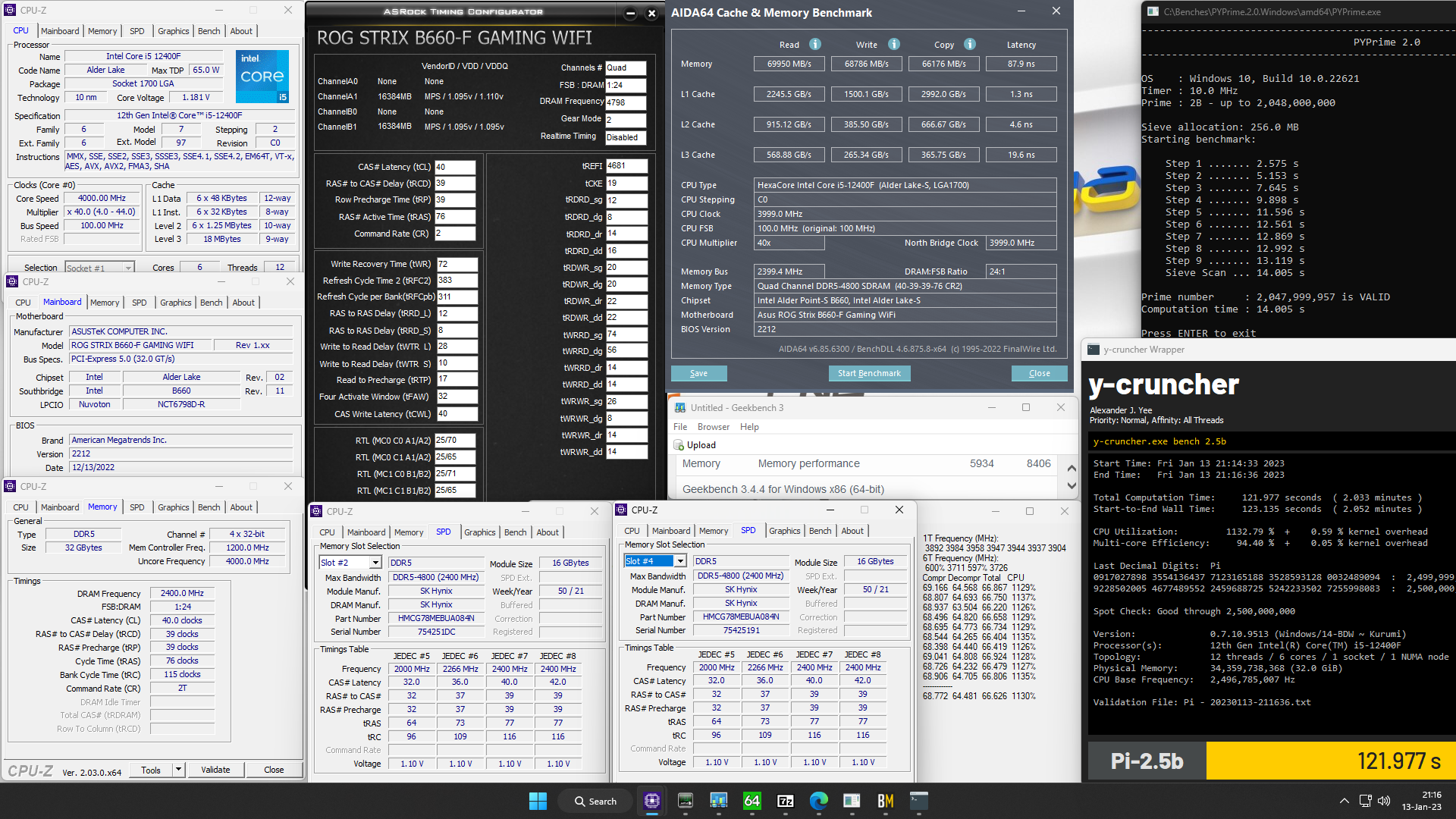
Task: Expand the Slot #2 memory slot dropdown
Action: [375, 563]
